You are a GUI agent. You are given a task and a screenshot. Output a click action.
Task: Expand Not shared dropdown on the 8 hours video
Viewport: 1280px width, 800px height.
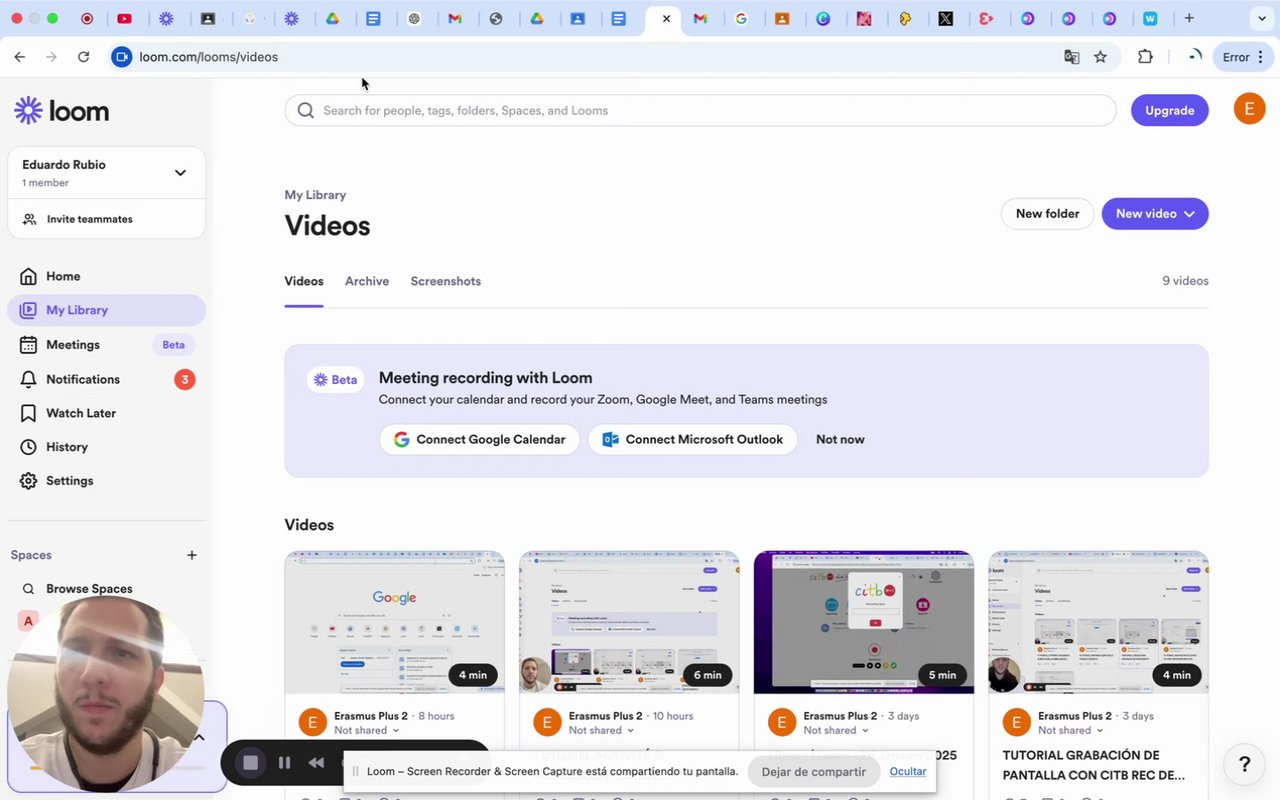(x=366, y=730)
